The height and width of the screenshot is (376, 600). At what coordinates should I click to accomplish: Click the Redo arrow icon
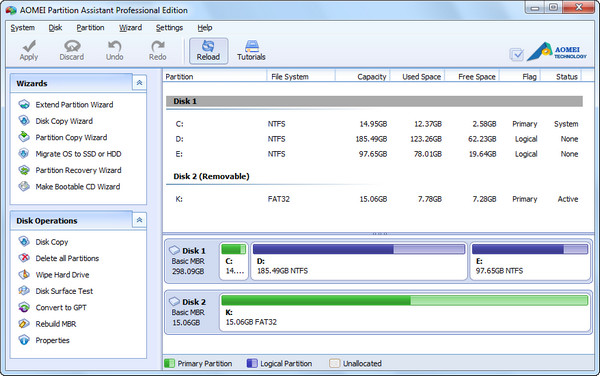tap(158, 46)
